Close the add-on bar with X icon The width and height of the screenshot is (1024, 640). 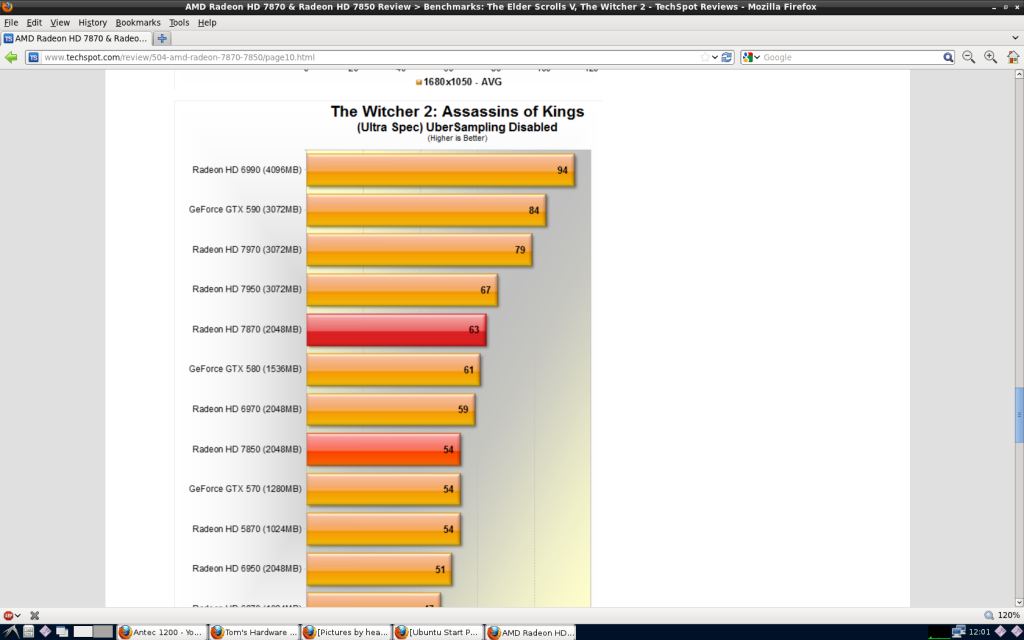pyautogui.click(x=35, y=615)
